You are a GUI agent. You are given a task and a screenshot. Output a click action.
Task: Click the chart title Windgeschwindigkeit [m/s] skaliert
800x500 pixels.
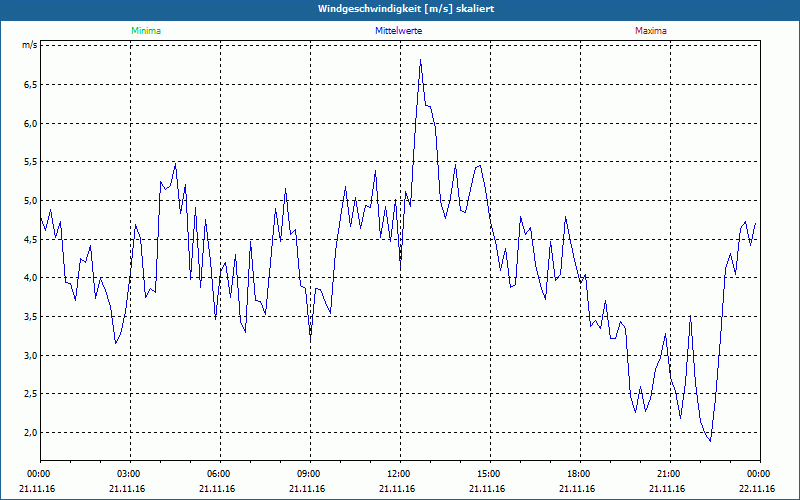[406, 9]
